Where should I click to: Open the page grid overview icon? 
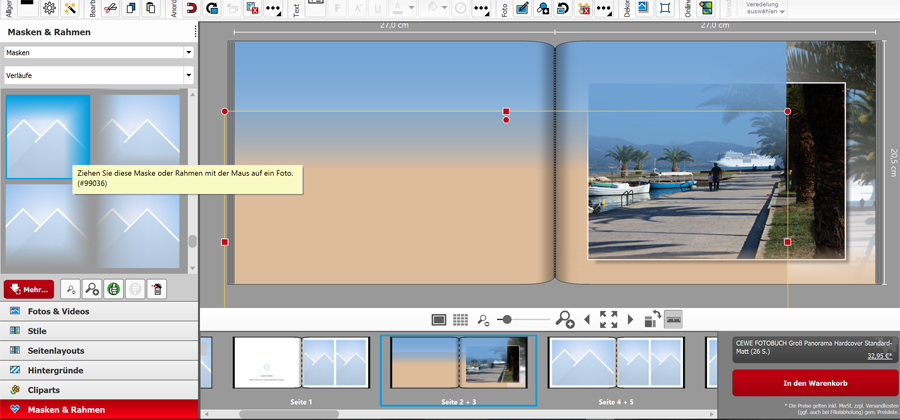pos(460,320)
